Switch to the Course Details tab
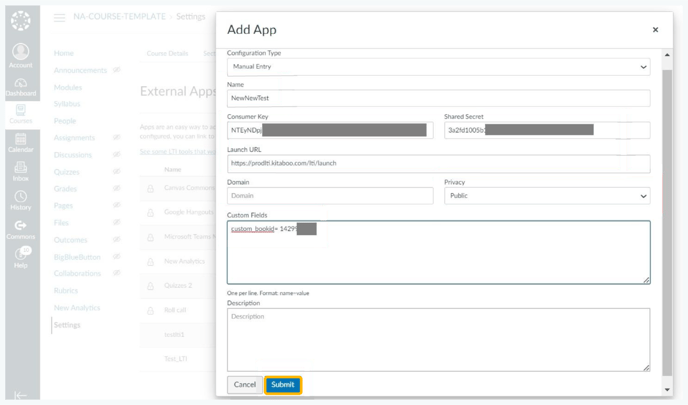Image resolution: width=688 pixels, height=405 pixels. click(167, 53)
